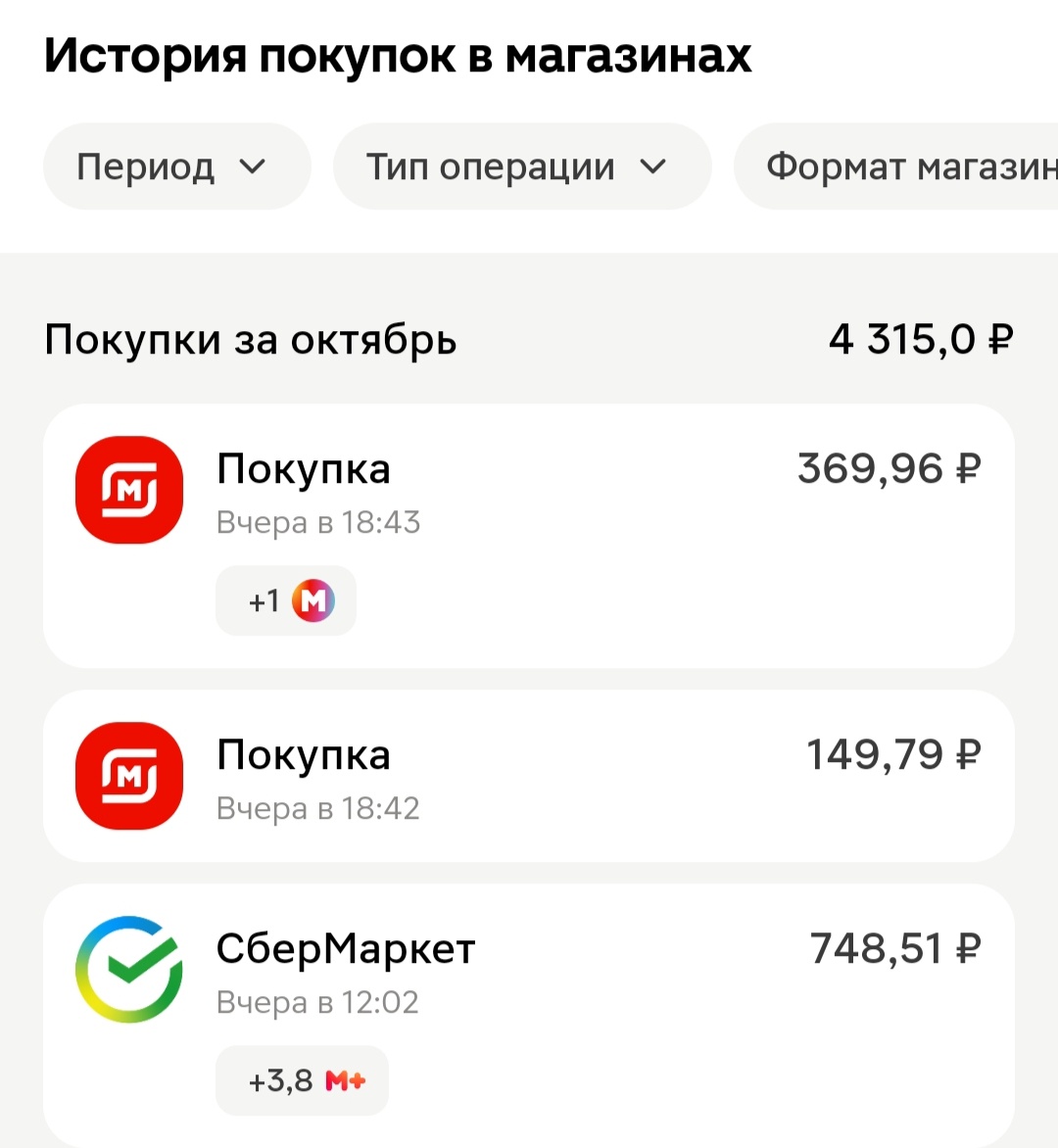Expand the Период filter dropdown
1058x1148 pixels.
point(176,167)
